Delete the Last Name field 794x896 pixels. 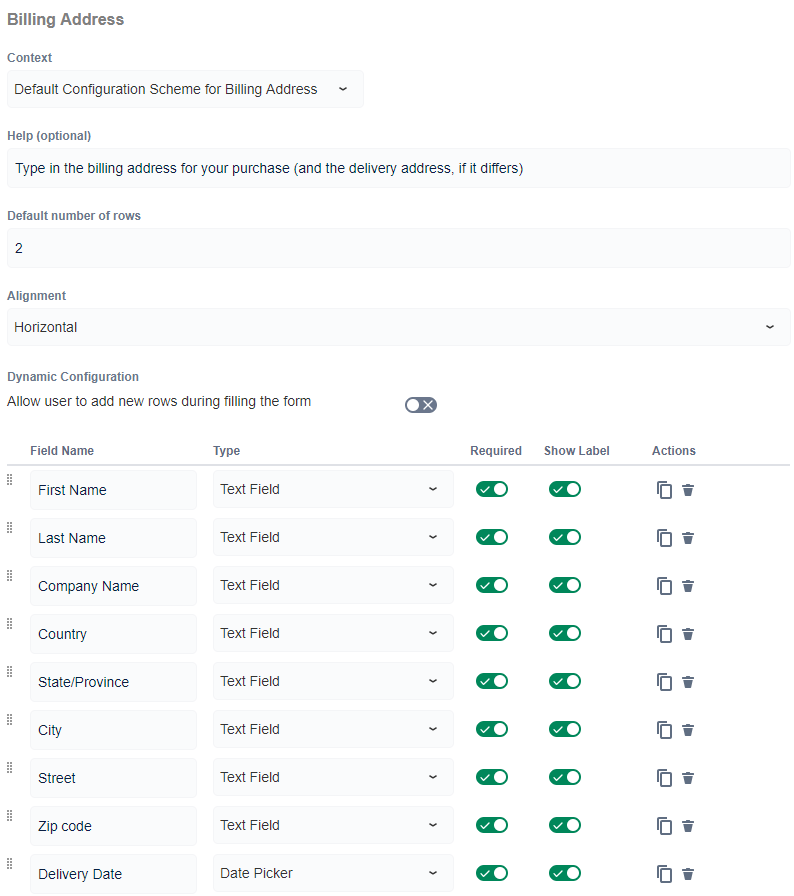688,537
